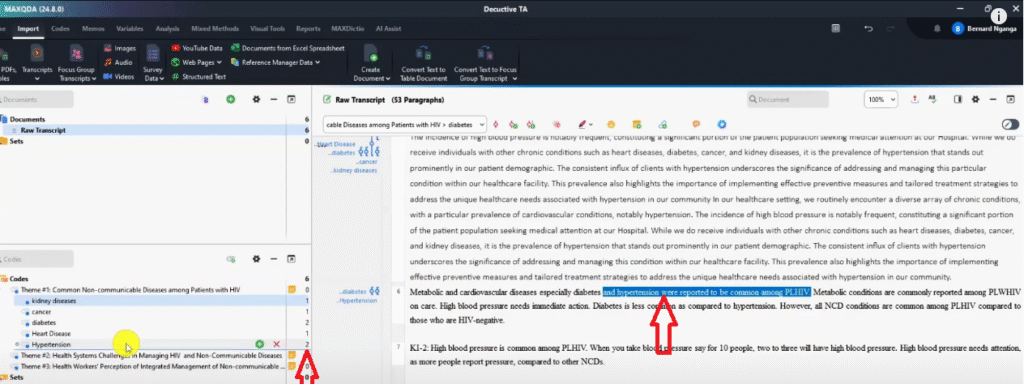Screen dimensions: 1024x384
Task: Open Survey Data import dropdown
Action: pos(153,63)
